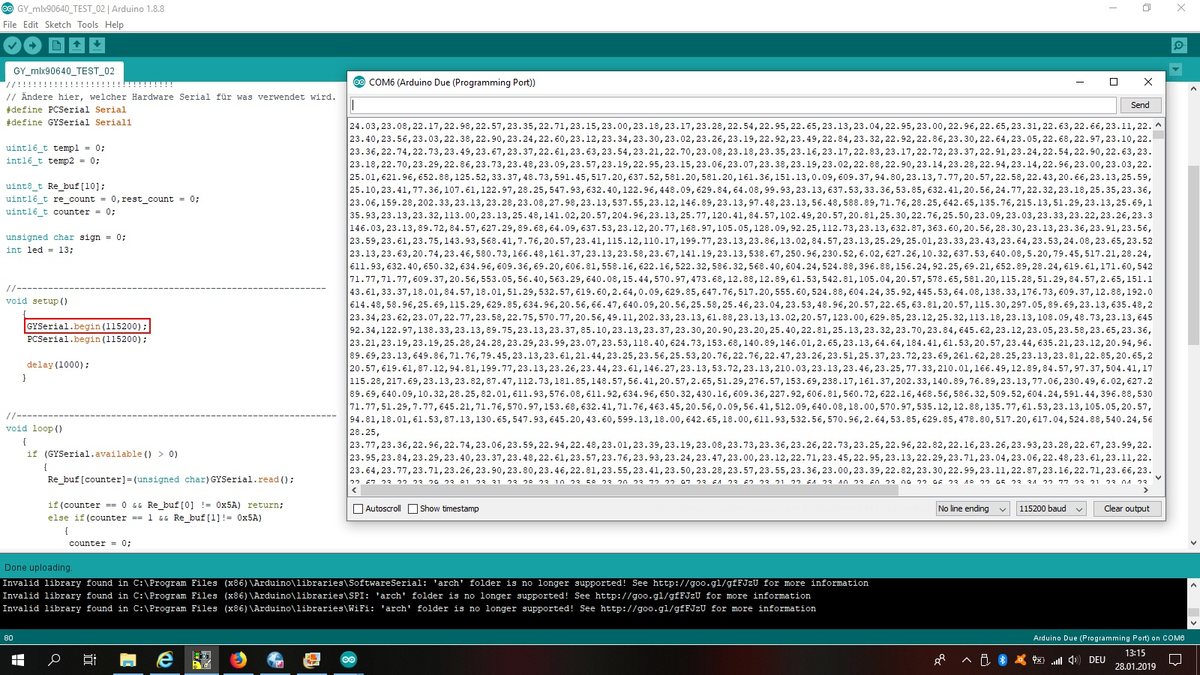Image resolution: width=1200 pixels, height=675 pixels.
Task: Open the Edit menu
Action: coord(31,24)
